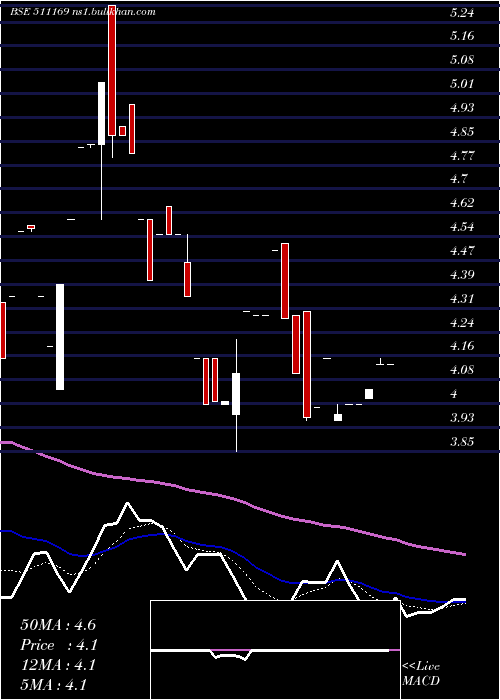This screenshot has width=500, height=700.
Task: Click price axis label 5.24
Action: pos(462,13)
